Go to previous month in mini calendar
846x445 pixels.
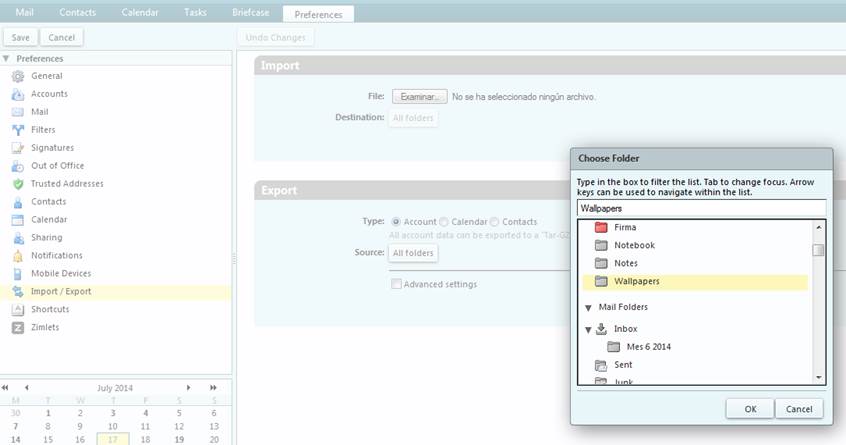click(26, 387)
